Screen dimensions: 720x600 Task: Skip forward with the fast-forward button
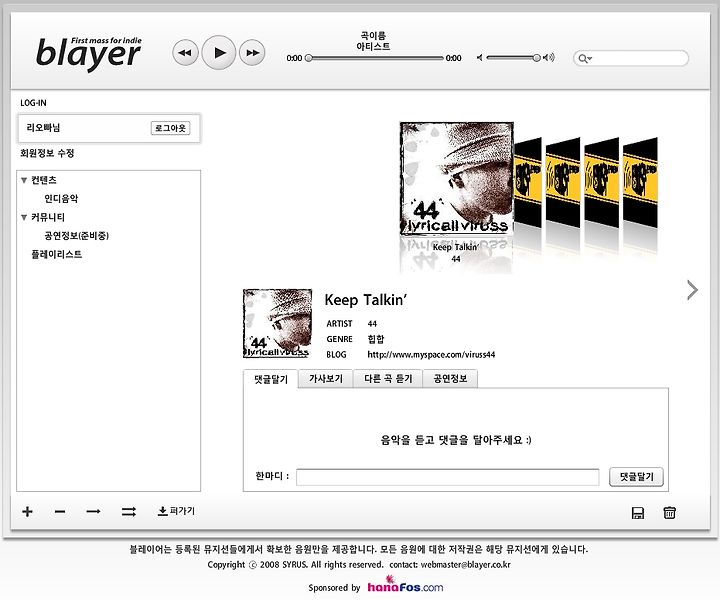252,53
